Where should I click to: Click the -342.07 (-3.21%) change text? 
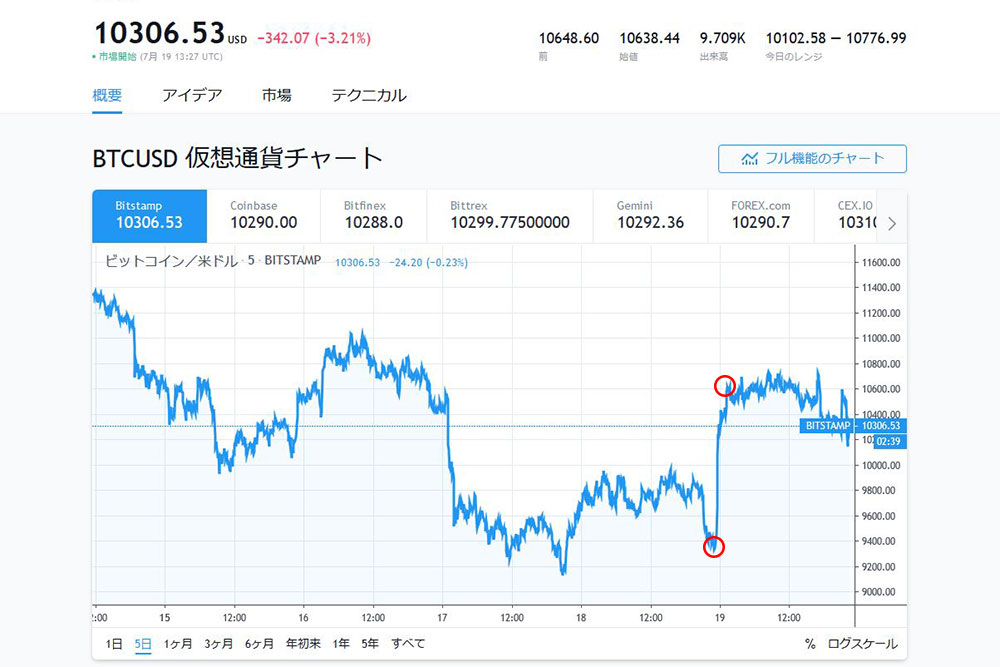[x=314, y=38]
